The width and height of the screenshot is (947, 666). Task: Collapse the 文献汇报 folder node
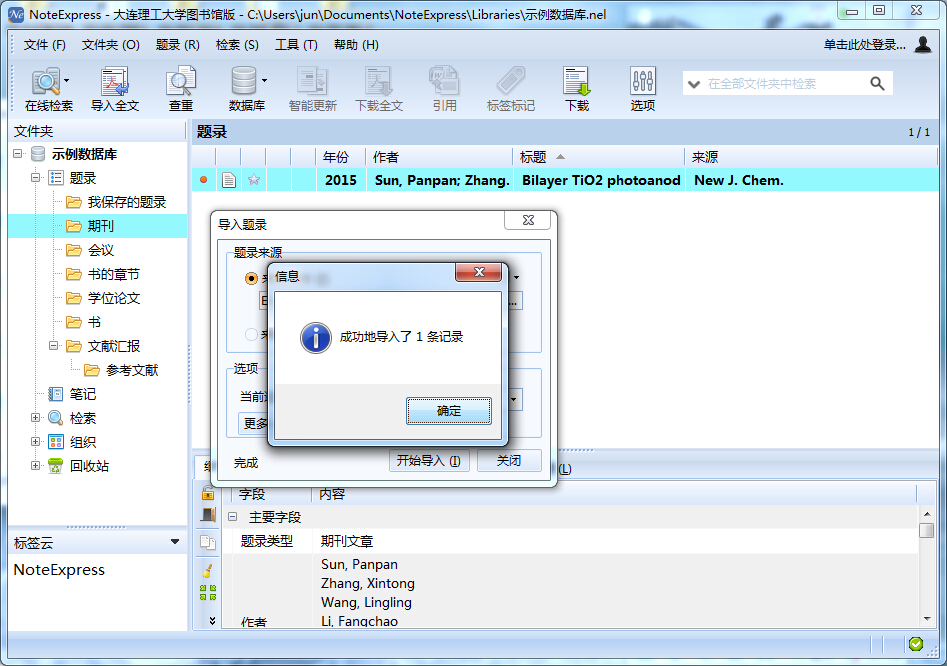pyautogui.click(x=54, y=346)
